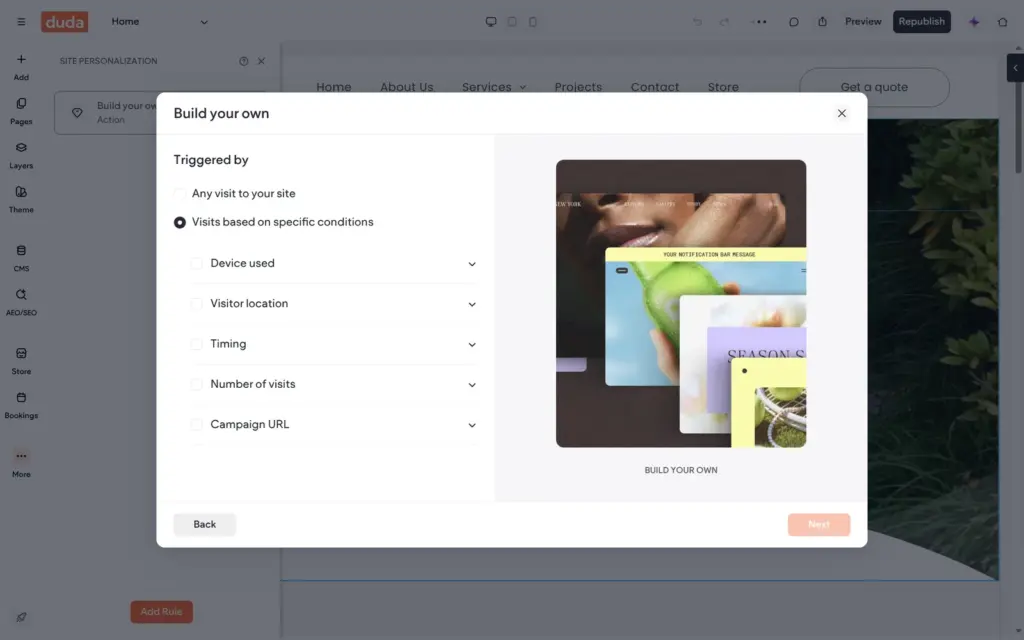Check the Device used checkbox
This screenshot has width=1024, height=640.
coord(196,263)
